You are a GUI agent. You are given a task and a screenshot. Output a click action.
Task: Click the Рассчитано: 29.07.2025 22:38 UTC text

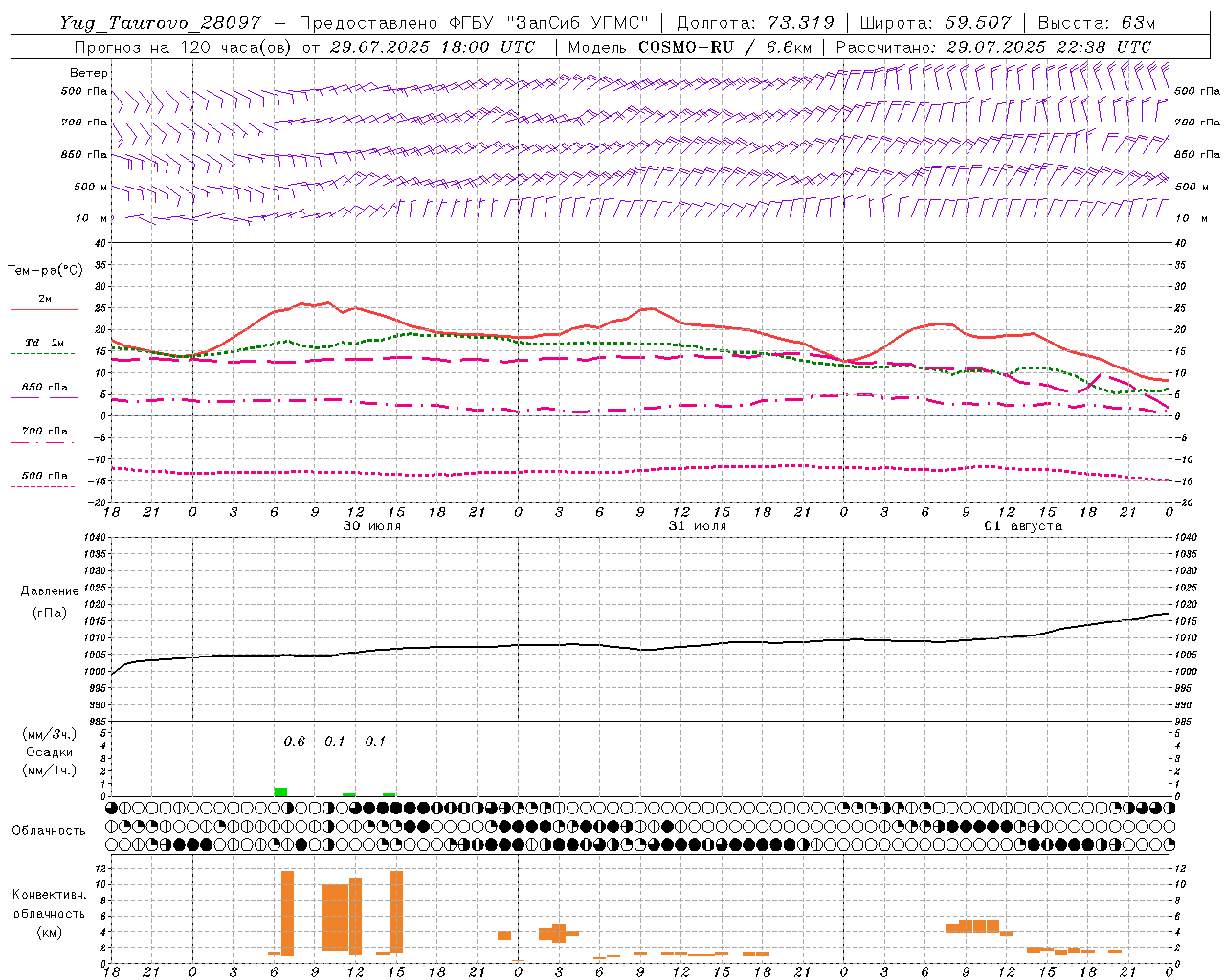coord(993,47)
